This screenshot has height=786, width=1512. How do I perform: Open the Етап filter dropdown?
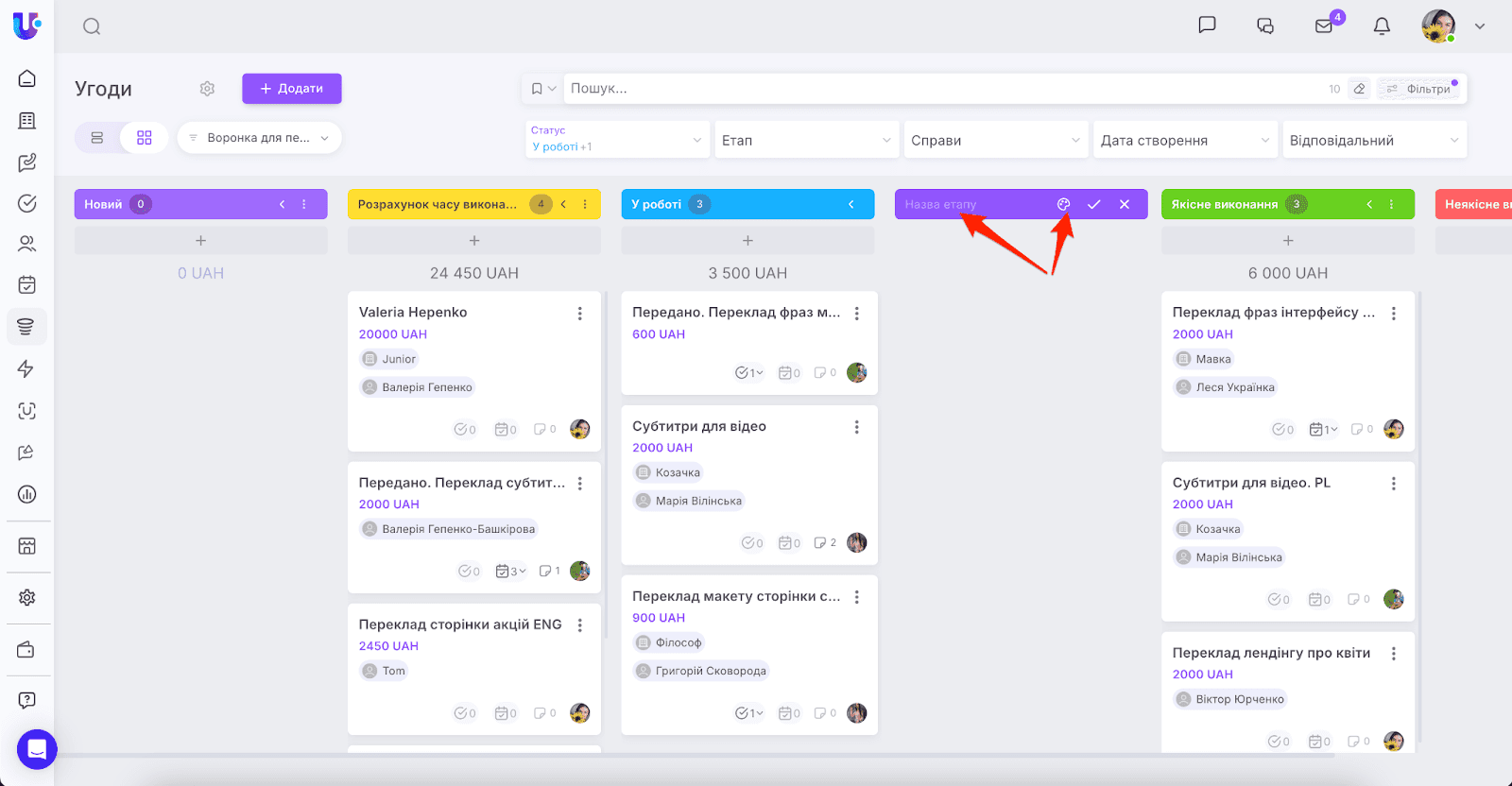[x=806, y=140]
